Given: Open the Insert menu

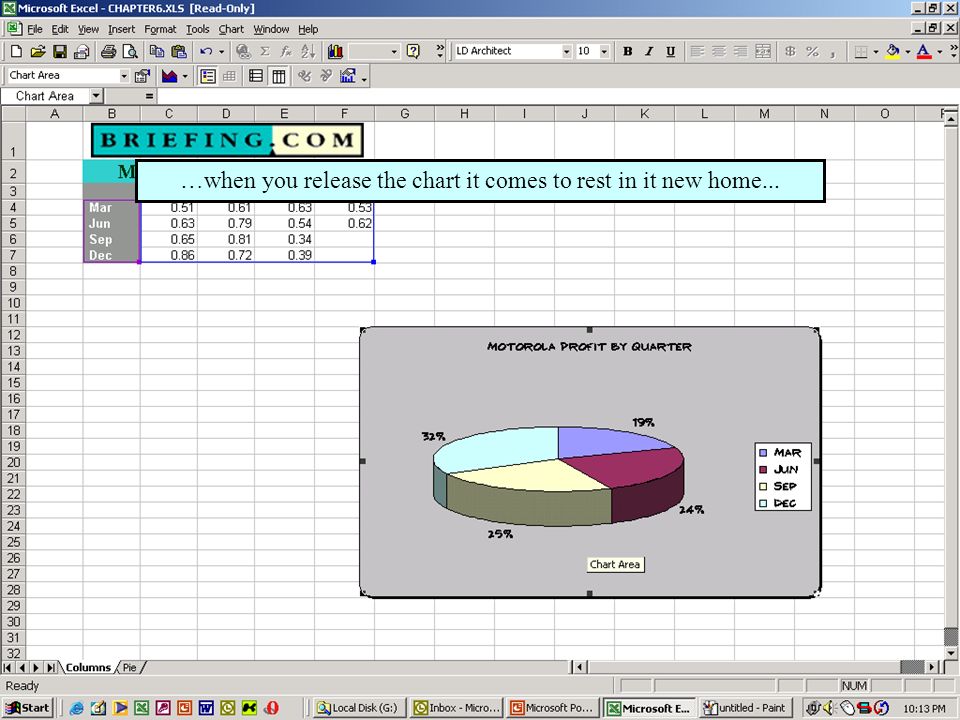Looking at the screenshot, I should pos(121,29).
